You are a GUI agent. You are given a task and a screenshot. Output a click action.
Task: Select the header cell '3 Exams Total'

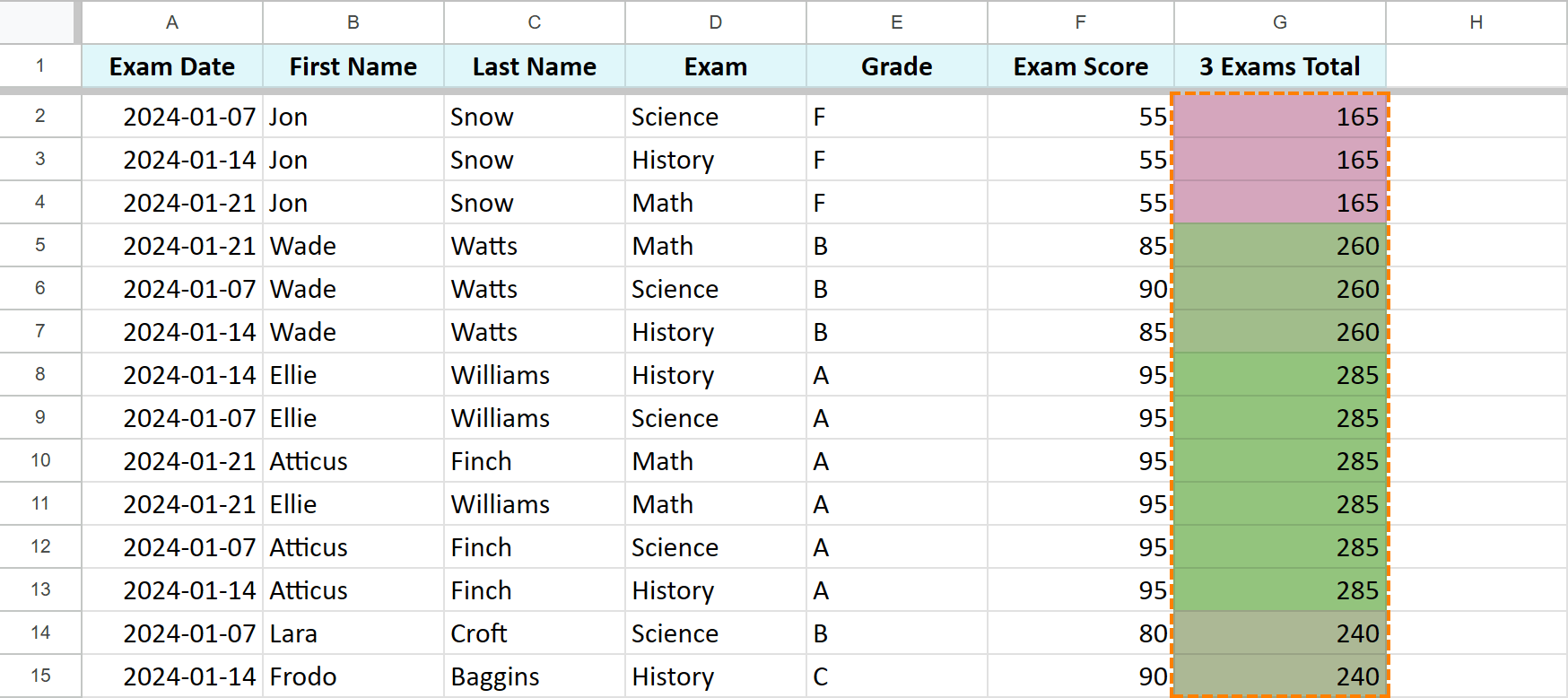[1280, 65]
